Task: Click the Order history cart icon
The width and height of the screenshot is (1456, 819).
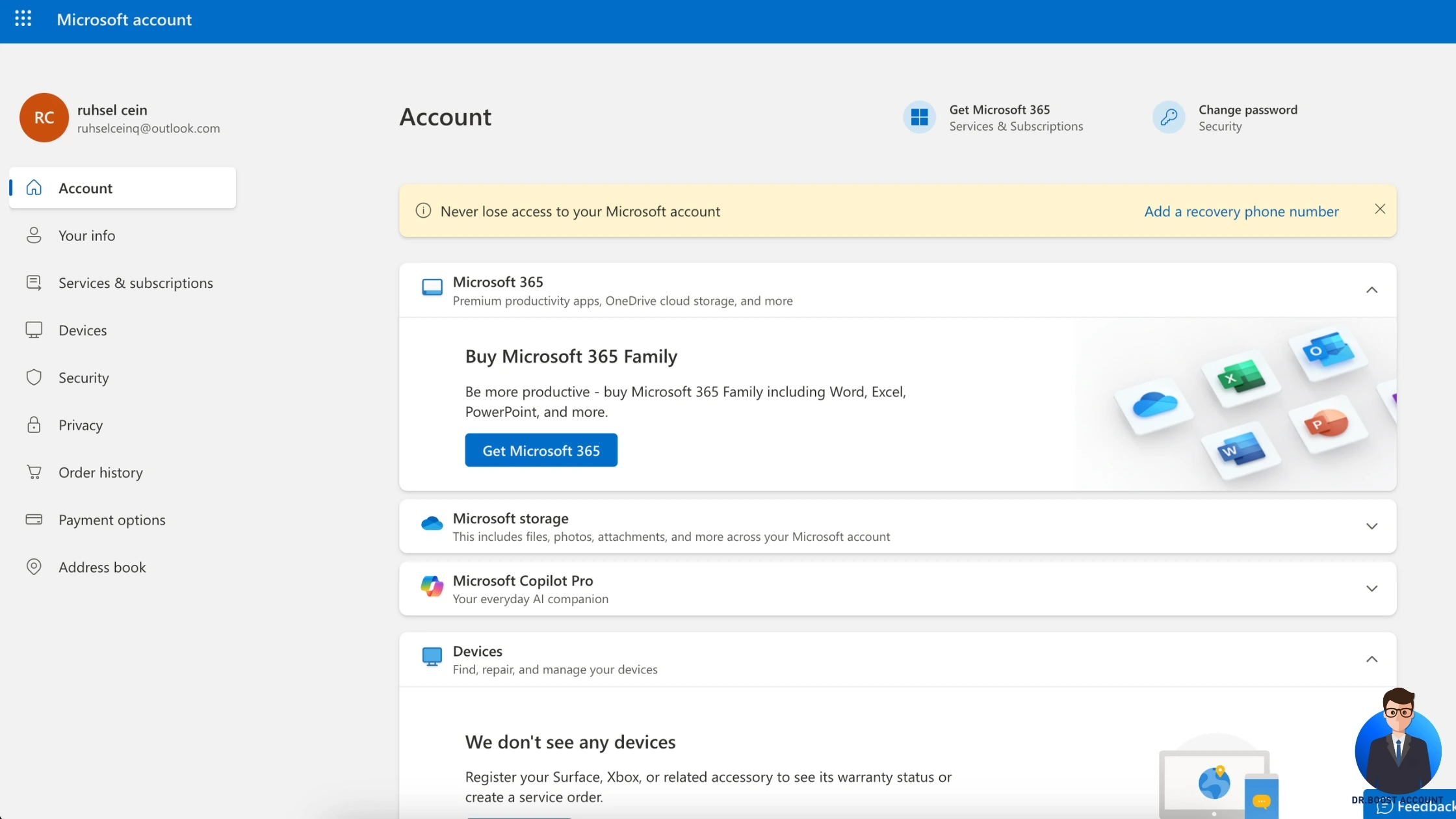Action: [34, 473]
